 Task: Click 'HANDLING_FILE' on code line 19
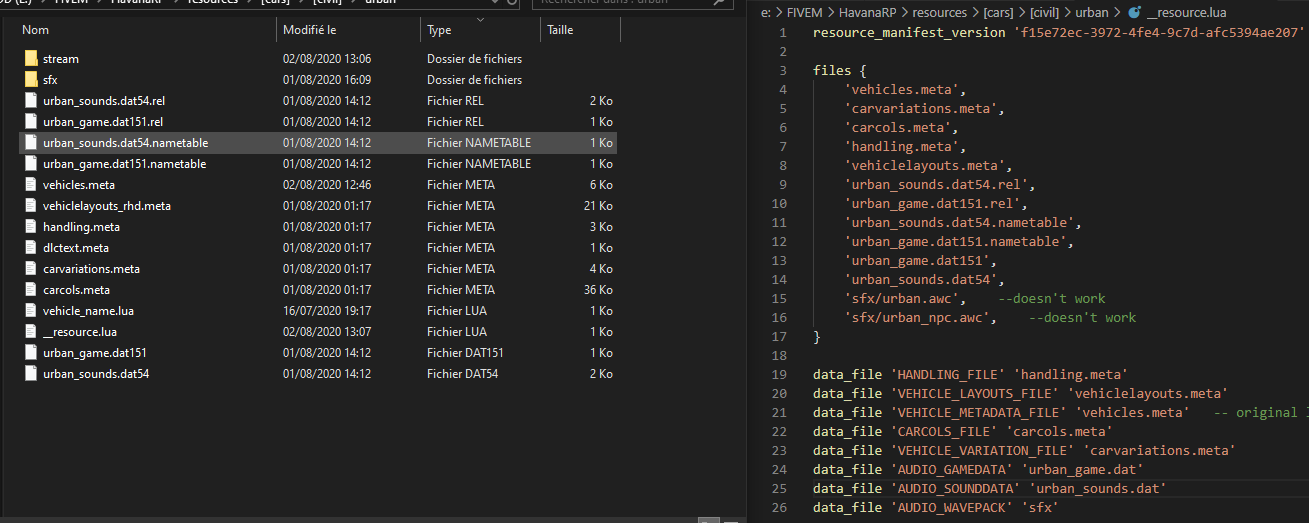[x=948, y=374]
